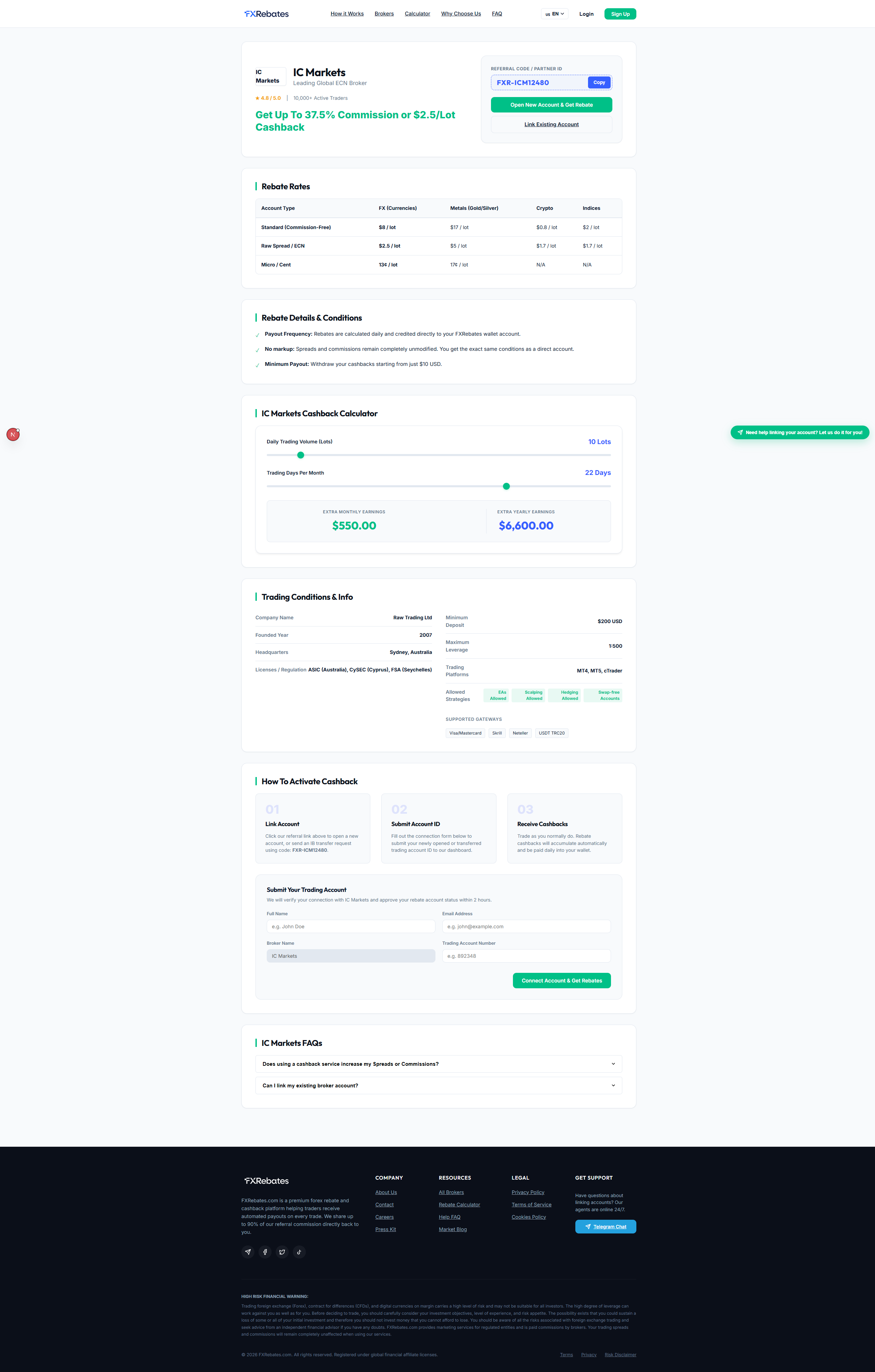Click Open New Account & Get Rebate
Screen dimensions: 875x1372
[x=551, y=105]
